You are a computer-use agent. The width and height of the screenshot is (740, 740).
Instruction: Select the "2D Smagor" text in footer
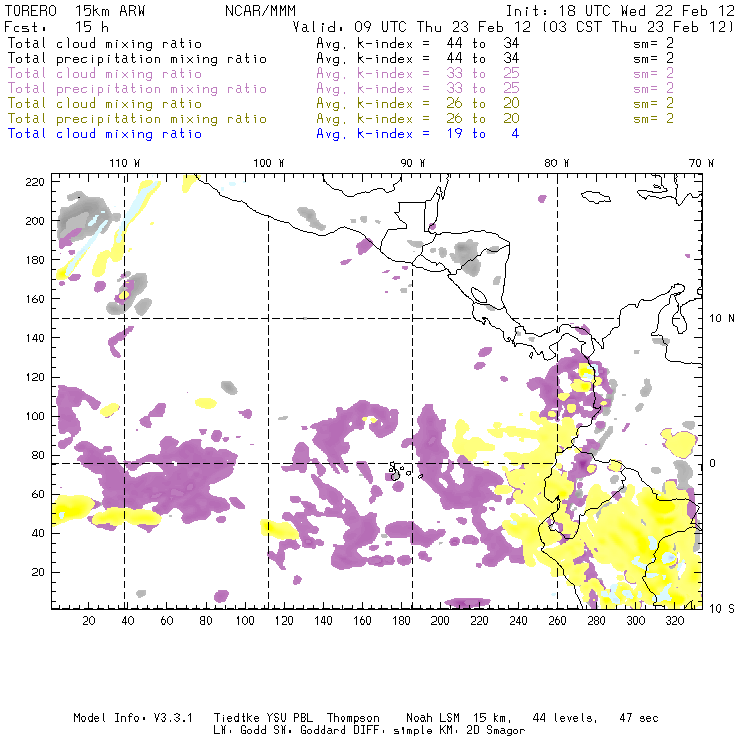496,730
